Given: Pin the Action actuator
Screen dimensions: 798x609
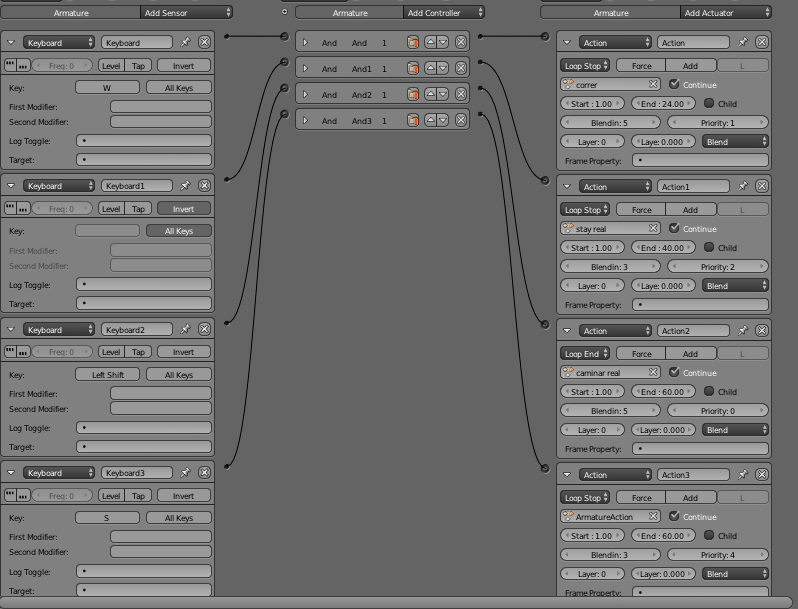Looking at the screenshot, I should [x=743, y=42].
